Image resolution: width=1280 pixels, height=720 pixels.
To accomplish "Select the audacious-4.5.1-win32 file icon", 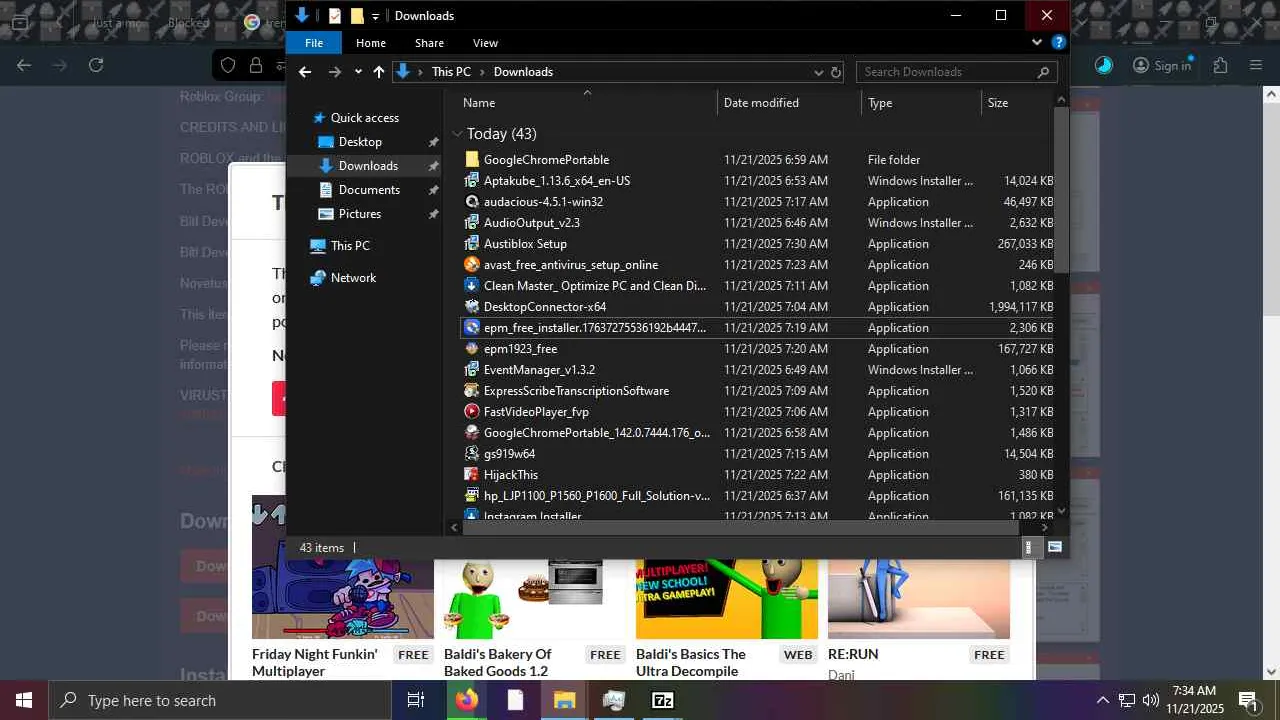I will click(x=473, y=202).
